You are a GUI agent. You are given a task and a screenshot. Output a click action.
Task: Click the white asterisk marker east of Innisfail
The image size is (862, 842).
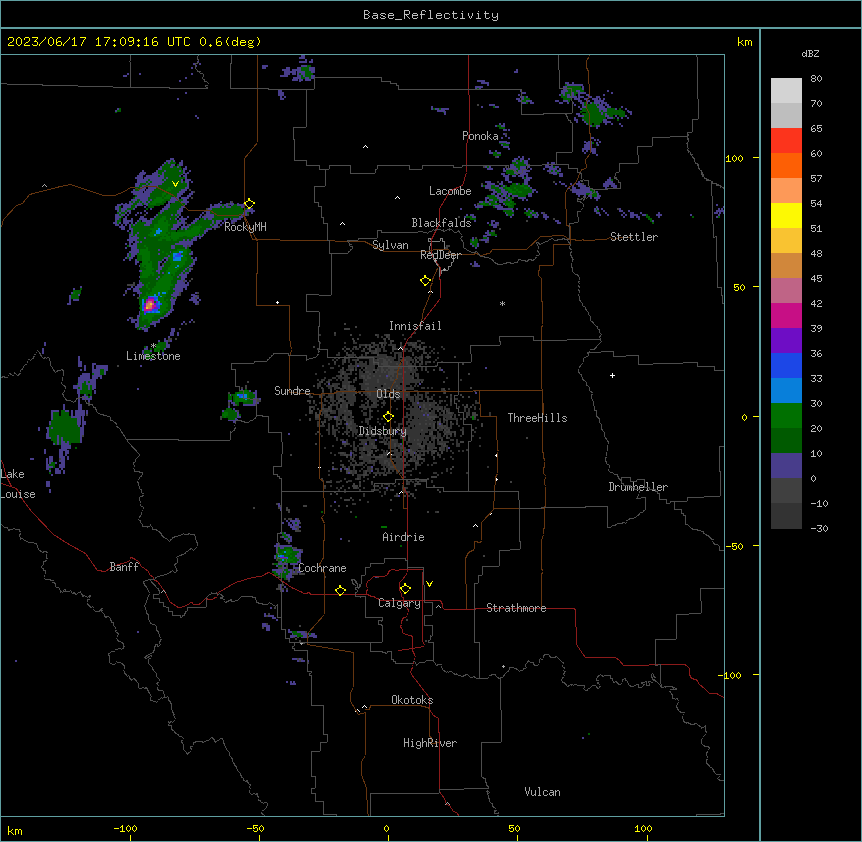tap(502, 303)
